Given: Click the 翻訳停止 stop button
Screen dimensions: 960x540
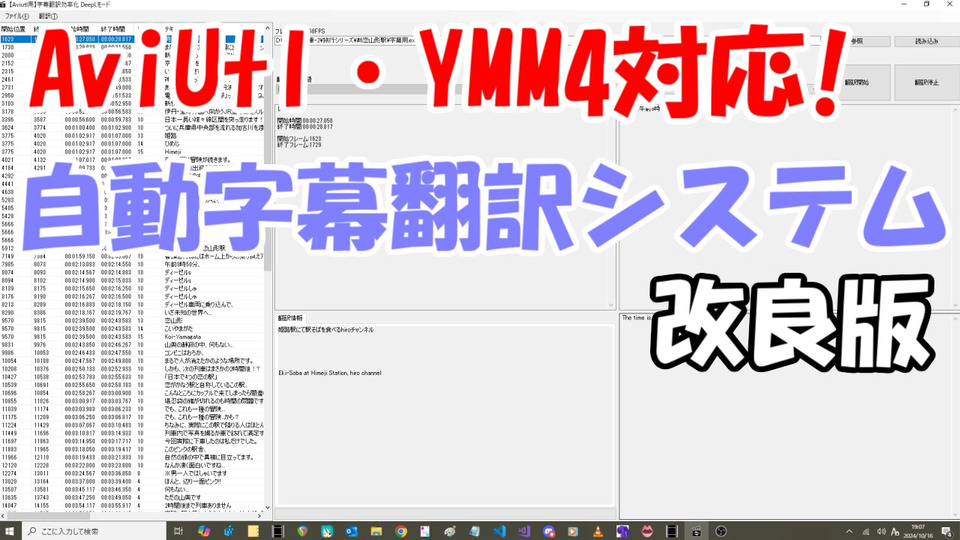Looking at the screenshot, I should 926,82.
